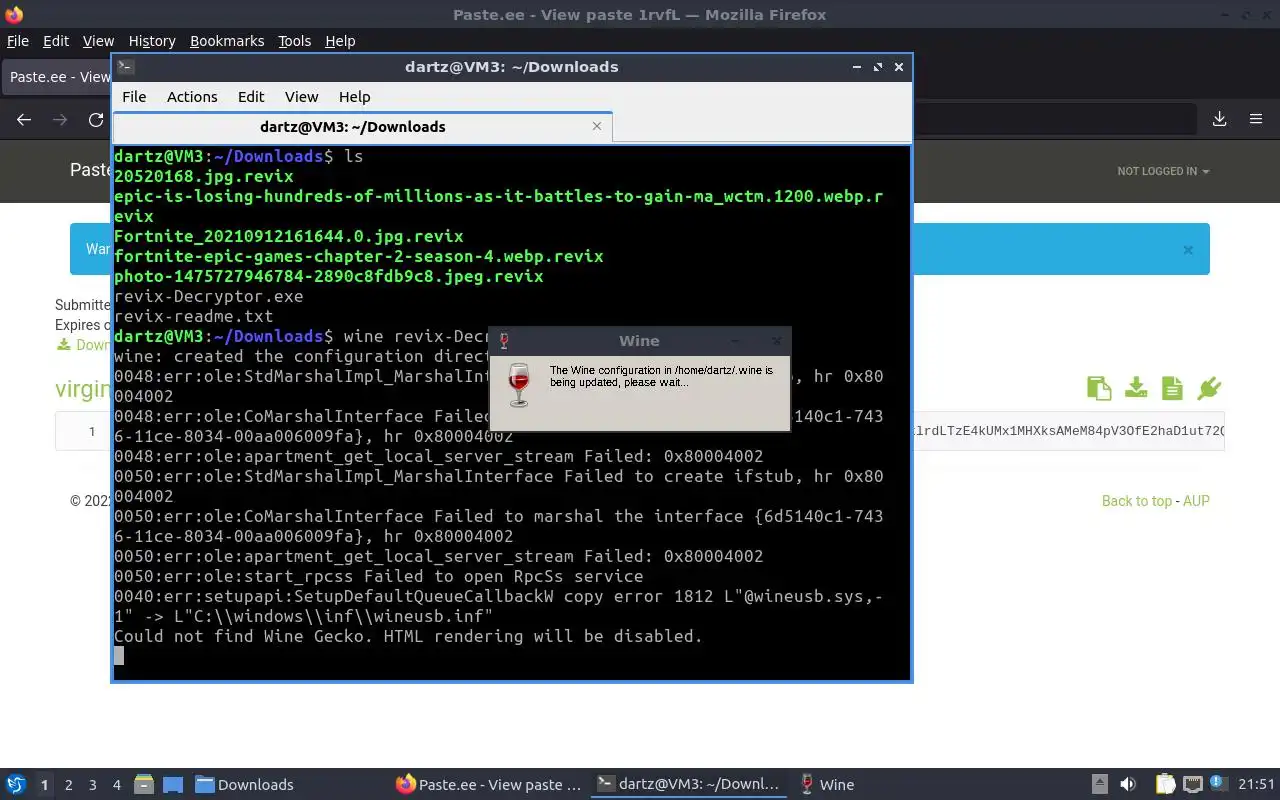Open Firefox Help menu
The height and width of the screenshot is (800, 1280).
(340, 41)
